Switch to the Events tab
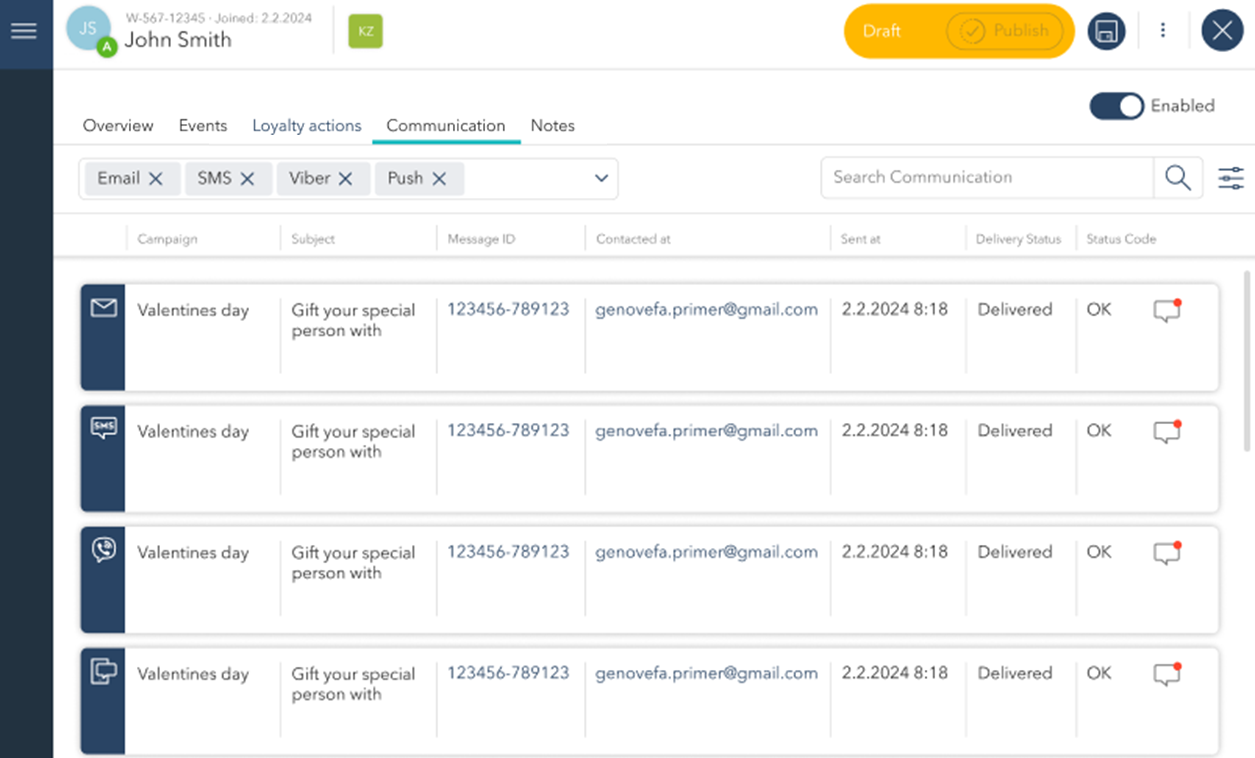This screenshot has height=758, width=1255. click(203, 126)
